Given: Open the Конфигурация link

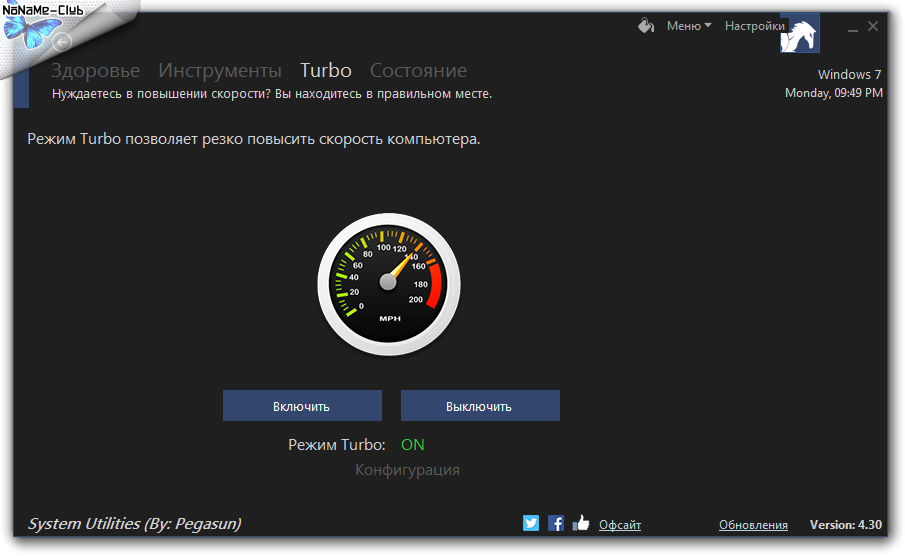Looking at the screenshot, I should [407, 470].
